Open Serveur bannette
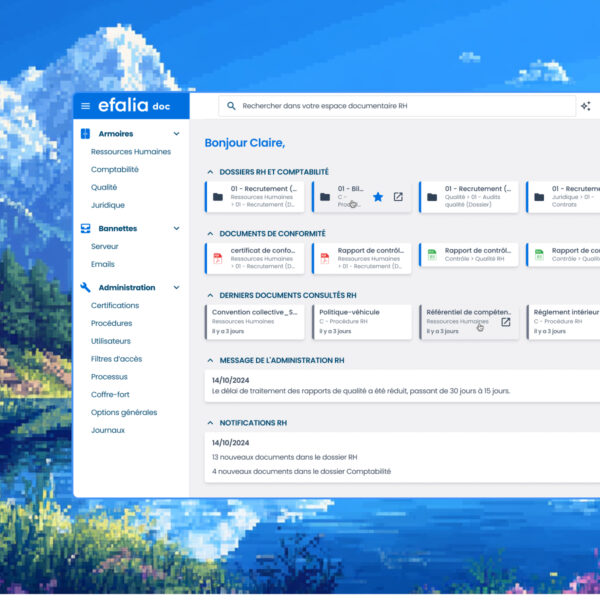600x600 pixels. point(105,246)
